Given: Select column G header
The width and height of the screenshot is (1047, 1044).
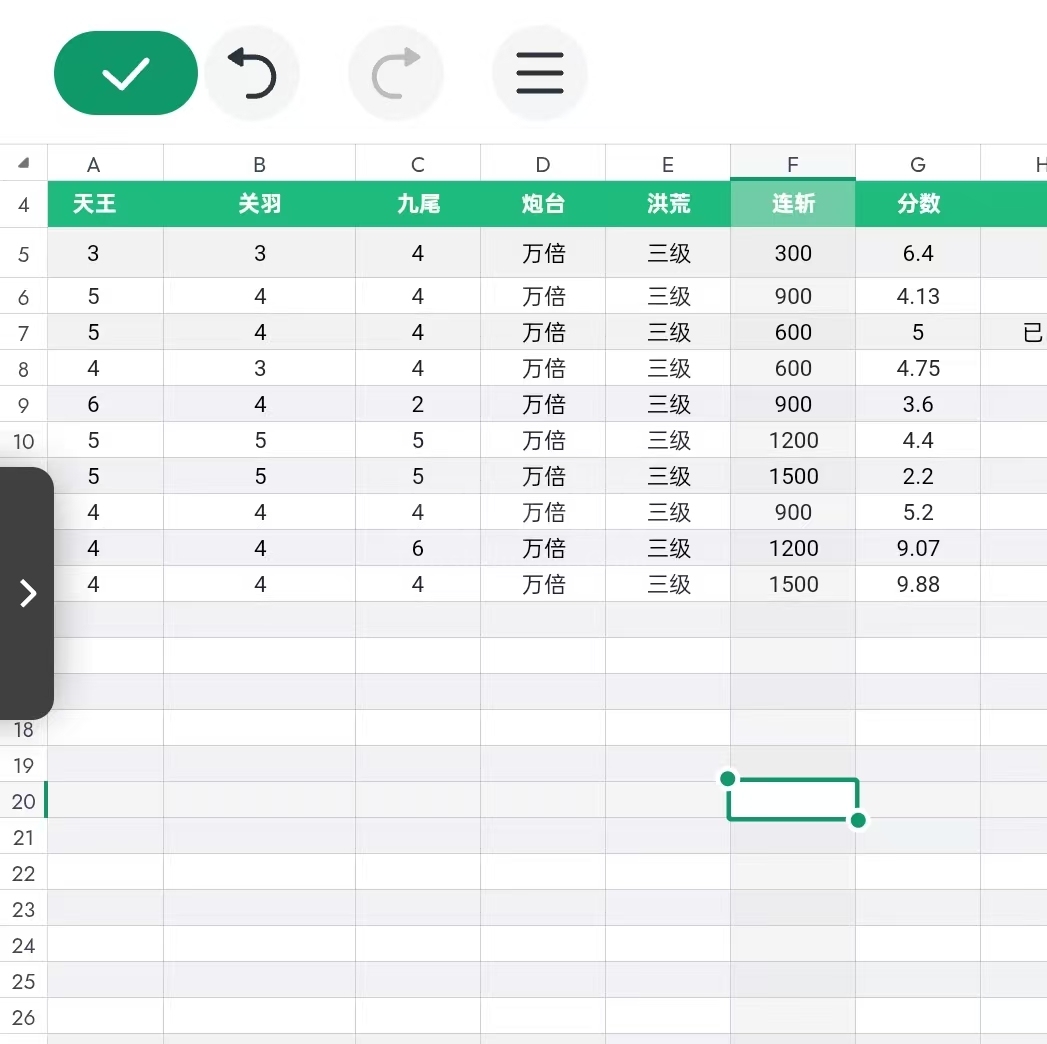Looking at the screenshot, I should click(x=918, y=164).
